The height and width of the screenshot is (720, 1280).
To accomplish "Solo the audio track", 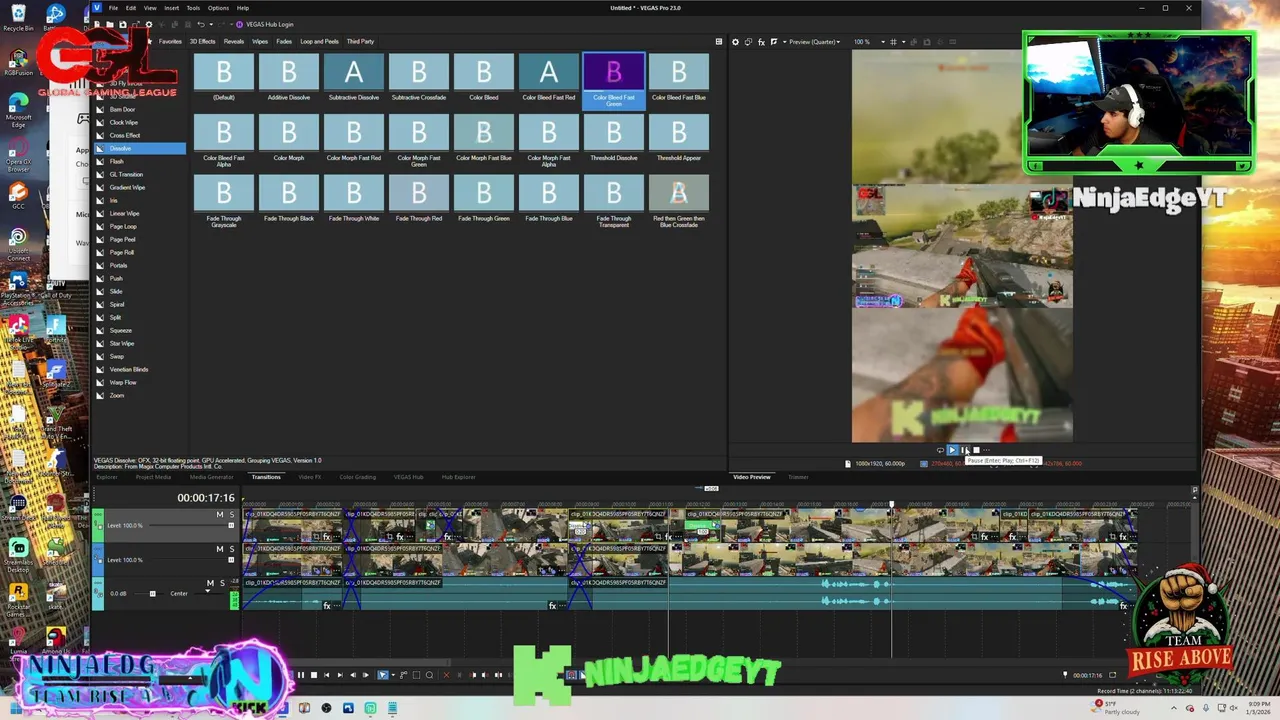I will click(x=222, y=583).
